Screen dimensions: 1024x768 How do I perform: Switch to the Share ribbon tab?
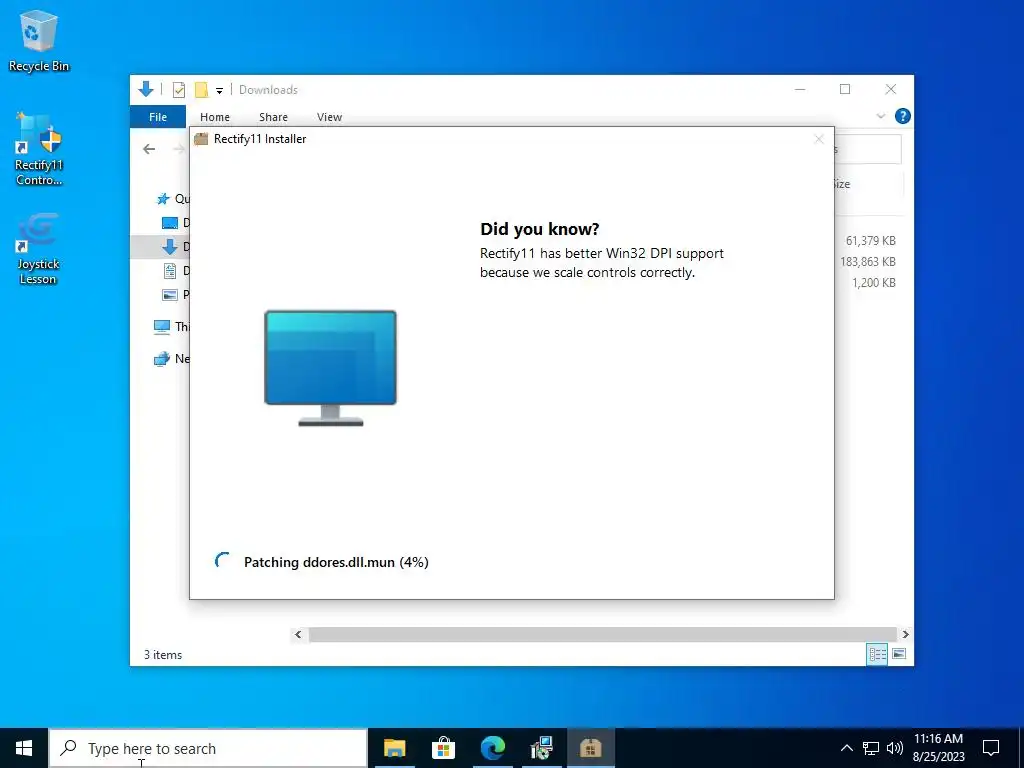[x=273, y=117]
